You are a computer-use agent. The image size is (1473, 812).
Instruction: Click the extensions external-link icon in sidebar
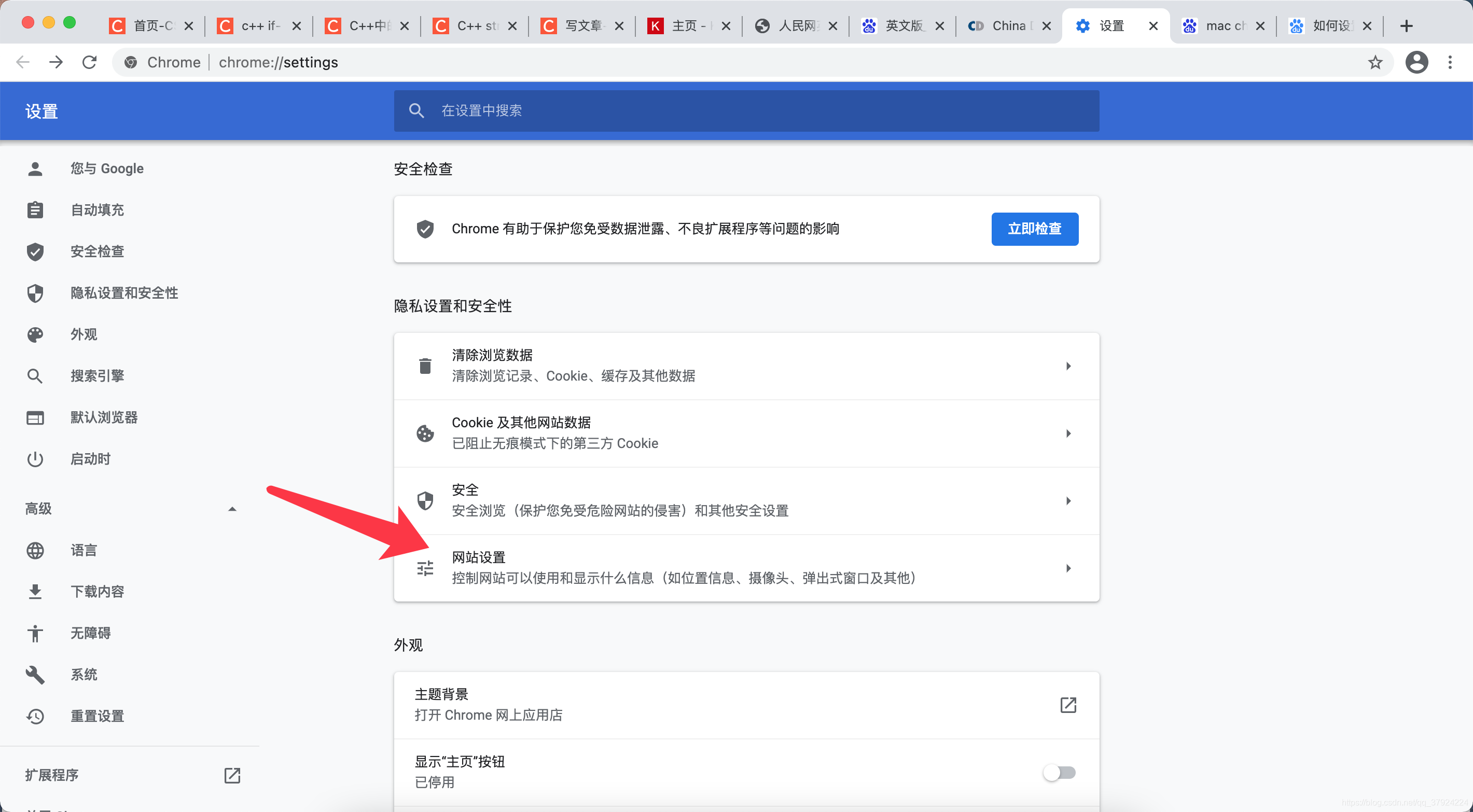[232, 775]
